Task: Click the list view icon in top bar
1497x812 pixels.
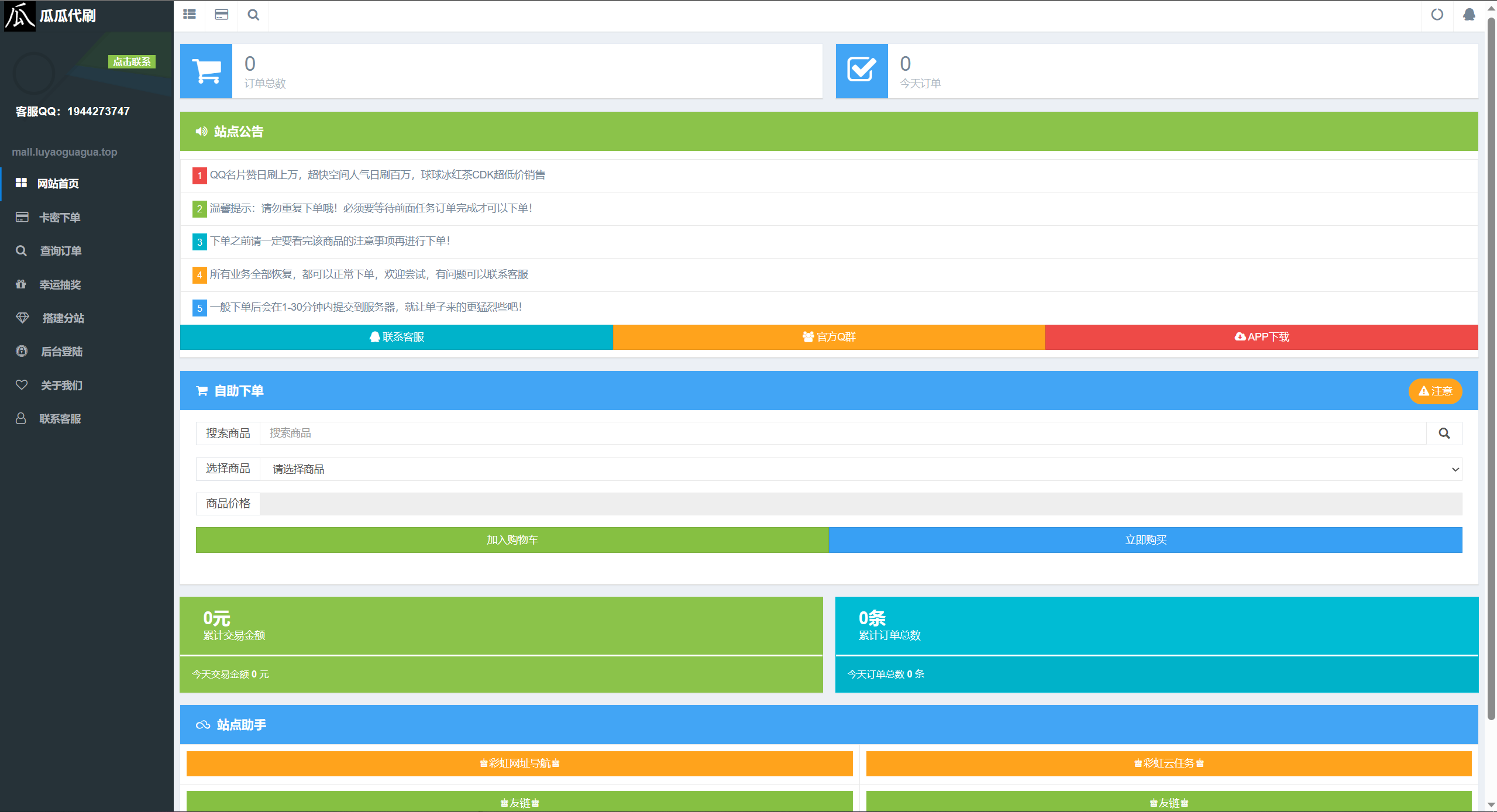Action: (189, 15)
